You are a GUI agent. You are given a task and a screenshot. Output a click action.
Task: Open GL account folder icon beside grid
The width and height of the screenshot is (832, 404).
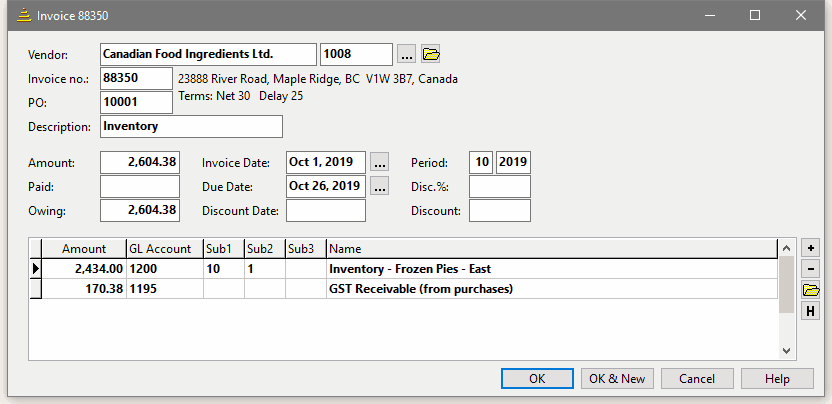[x=810, y=290]
